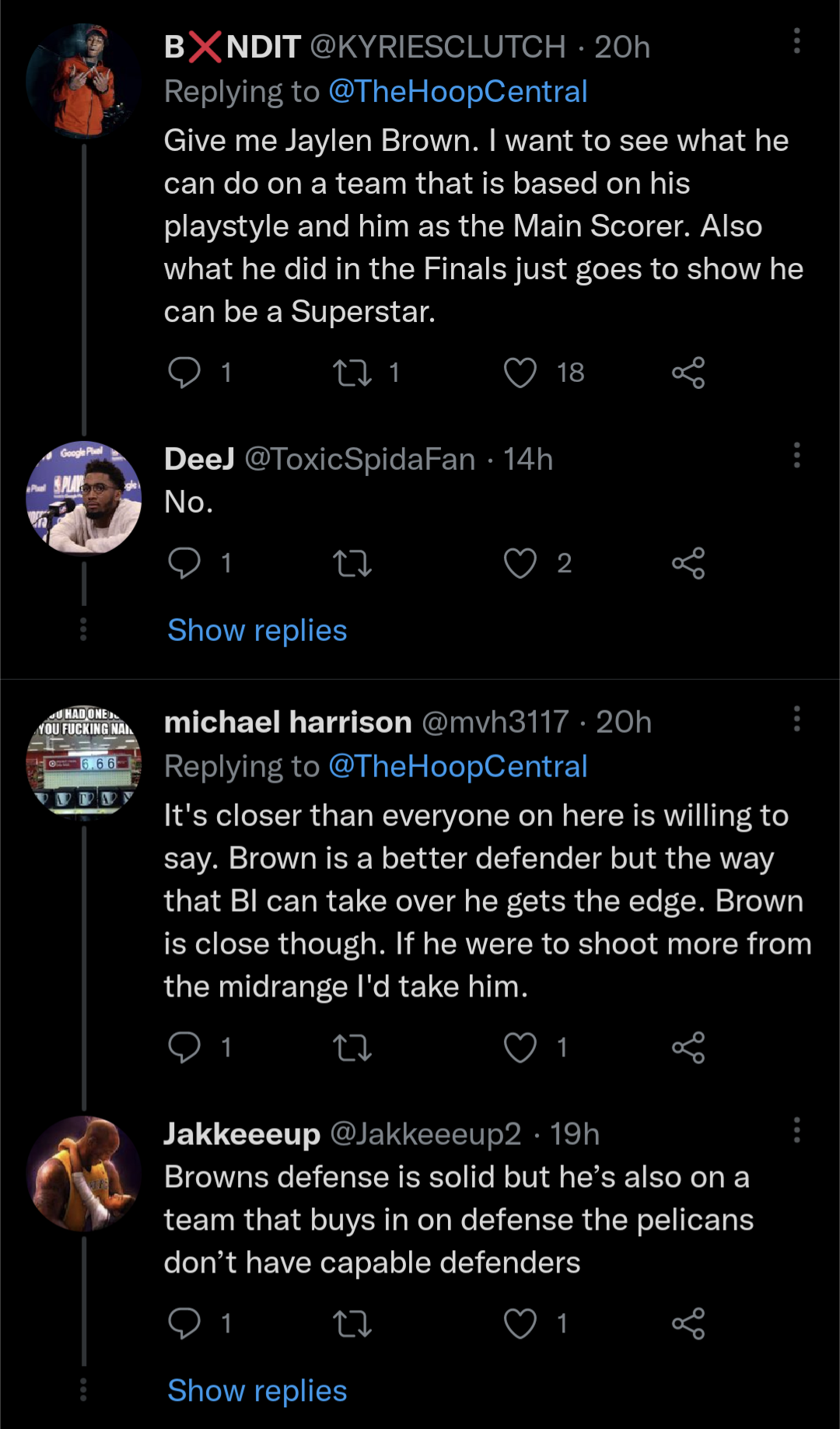Share Jakkeeeup's pelicans defense tweet

(x=688, y=1323)
